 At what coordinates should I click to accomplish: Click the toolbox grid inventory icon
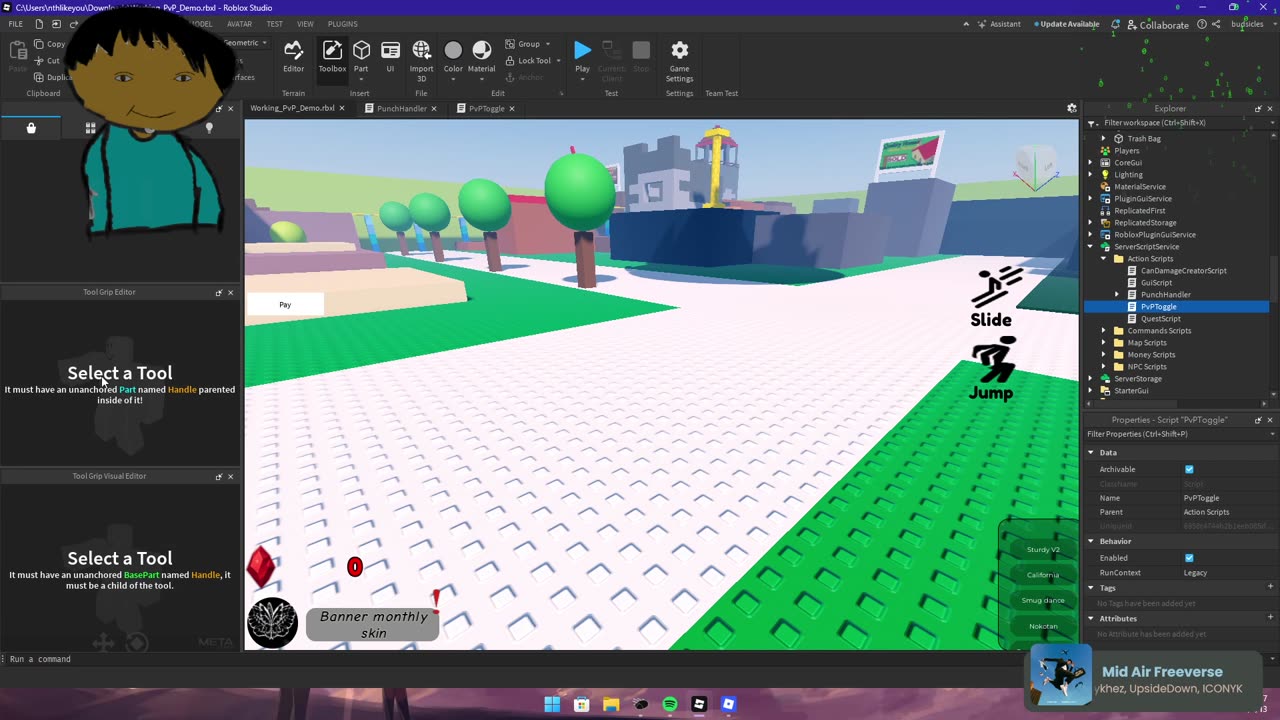coord(90,128)
